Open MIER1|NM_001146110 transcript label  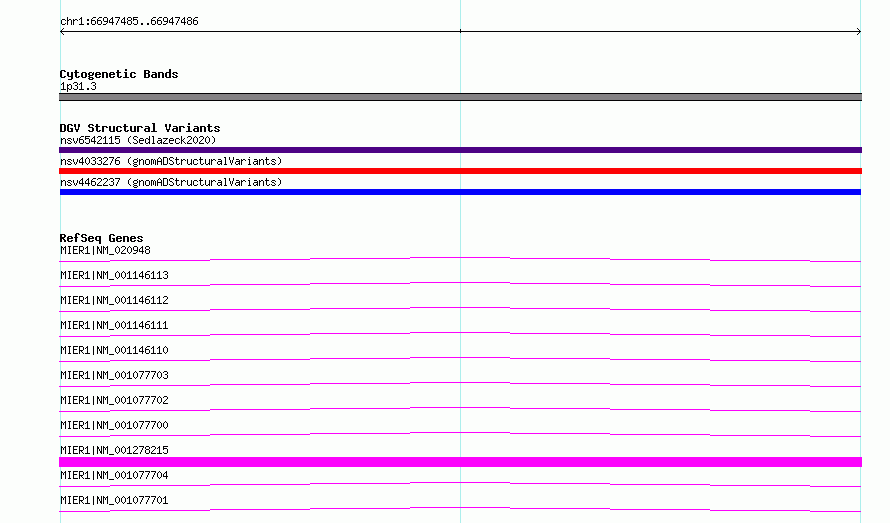(114, 350)
